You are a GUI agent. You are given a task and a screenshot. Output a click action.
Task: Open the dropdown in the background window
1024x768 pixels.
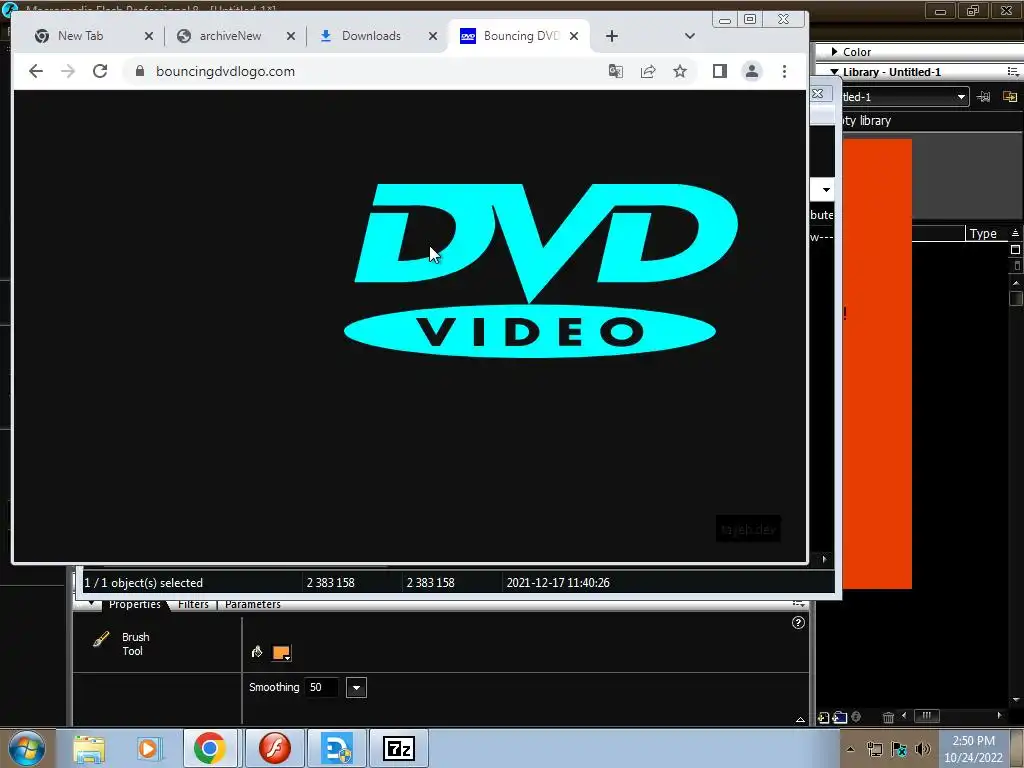coord(826,190)
